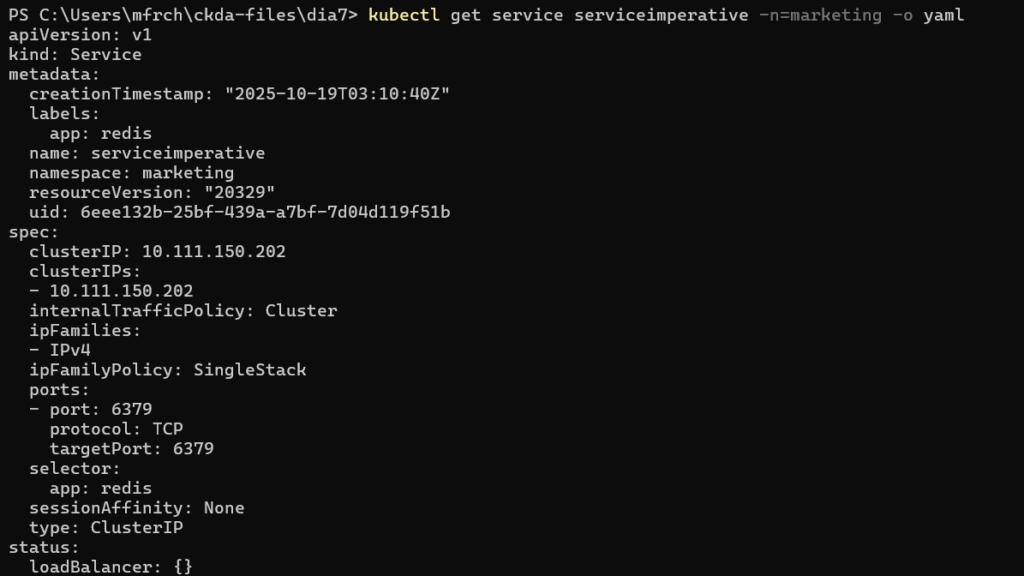Click the sessionAffinity: None line
The width and height of the screenshot is (1024, 576).
pos(137,508)
